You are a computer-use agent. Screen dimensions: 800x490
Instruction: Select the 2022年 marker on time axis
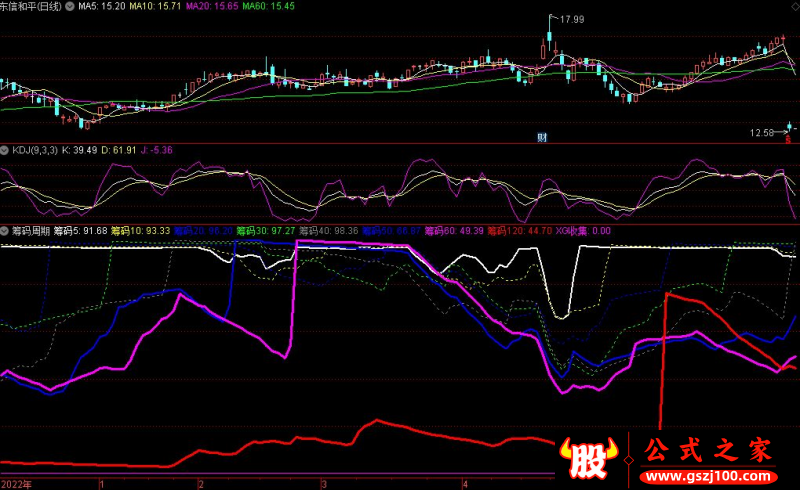17,483
